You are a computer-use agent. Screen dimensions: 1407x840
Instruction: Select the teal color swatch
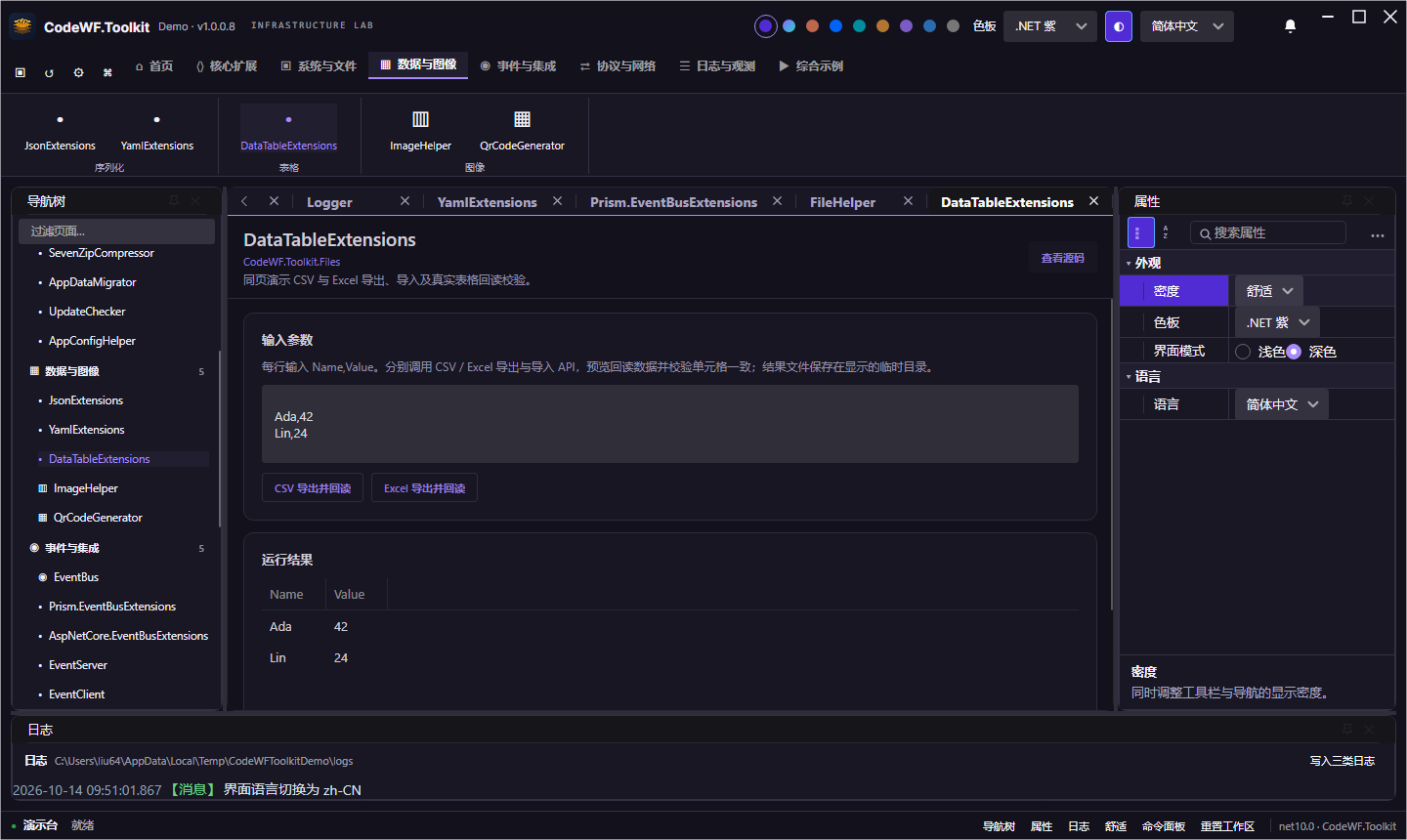(x=859, y=26)
